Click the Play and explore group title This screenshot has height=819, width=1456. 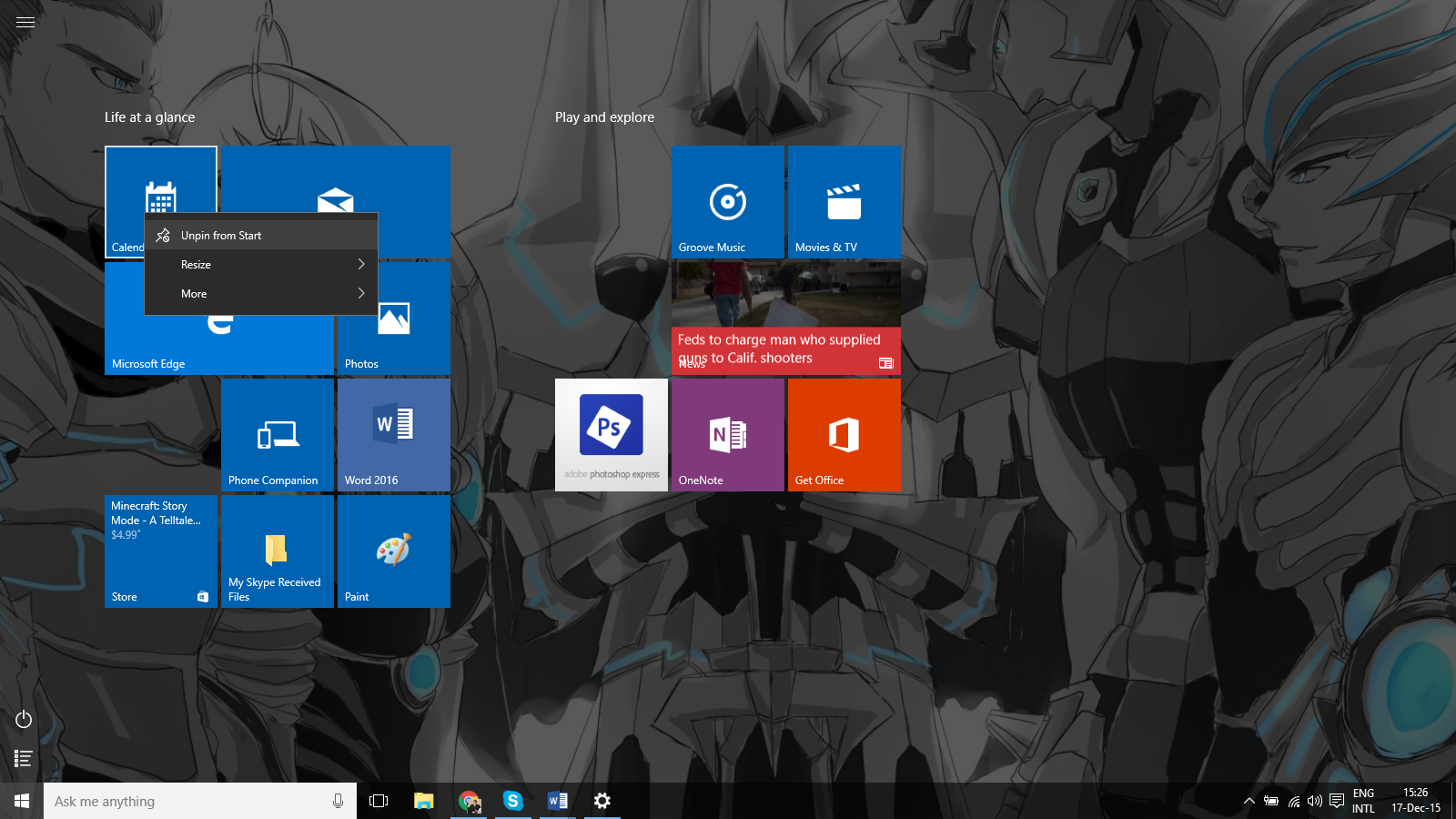click(604, 117)
